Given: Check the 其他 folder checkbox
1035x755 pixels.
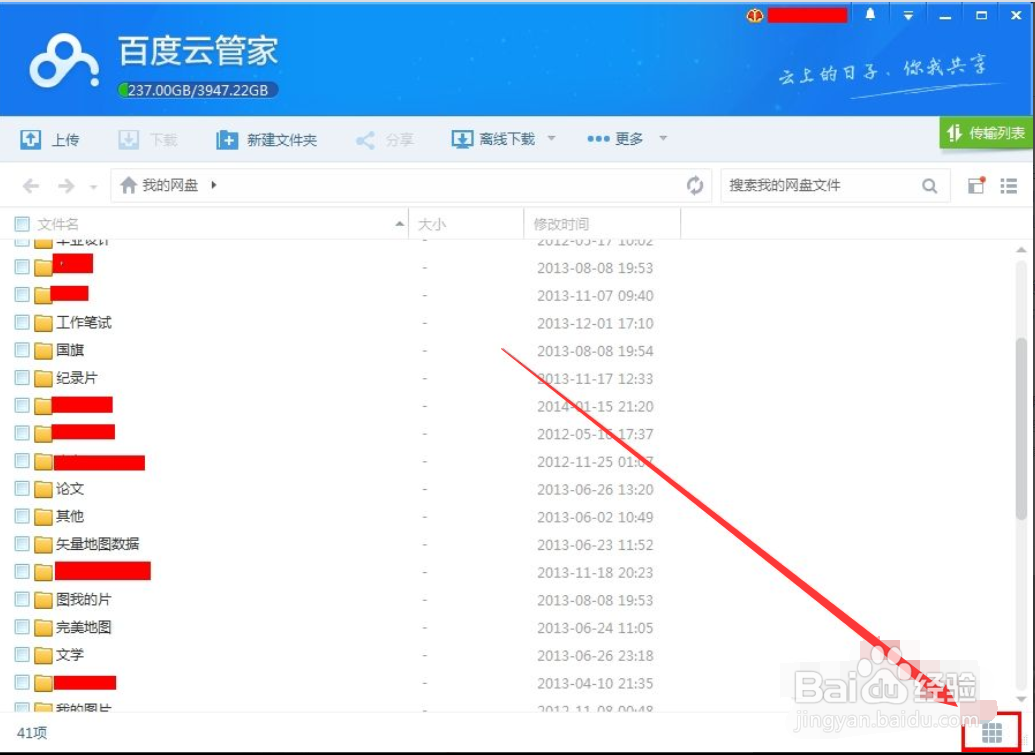Looking at the screenshot, I should [22, 517].
